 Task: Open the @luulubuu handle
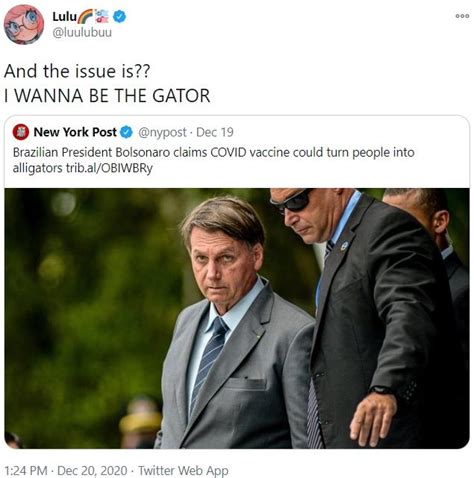tap(82, 33)
